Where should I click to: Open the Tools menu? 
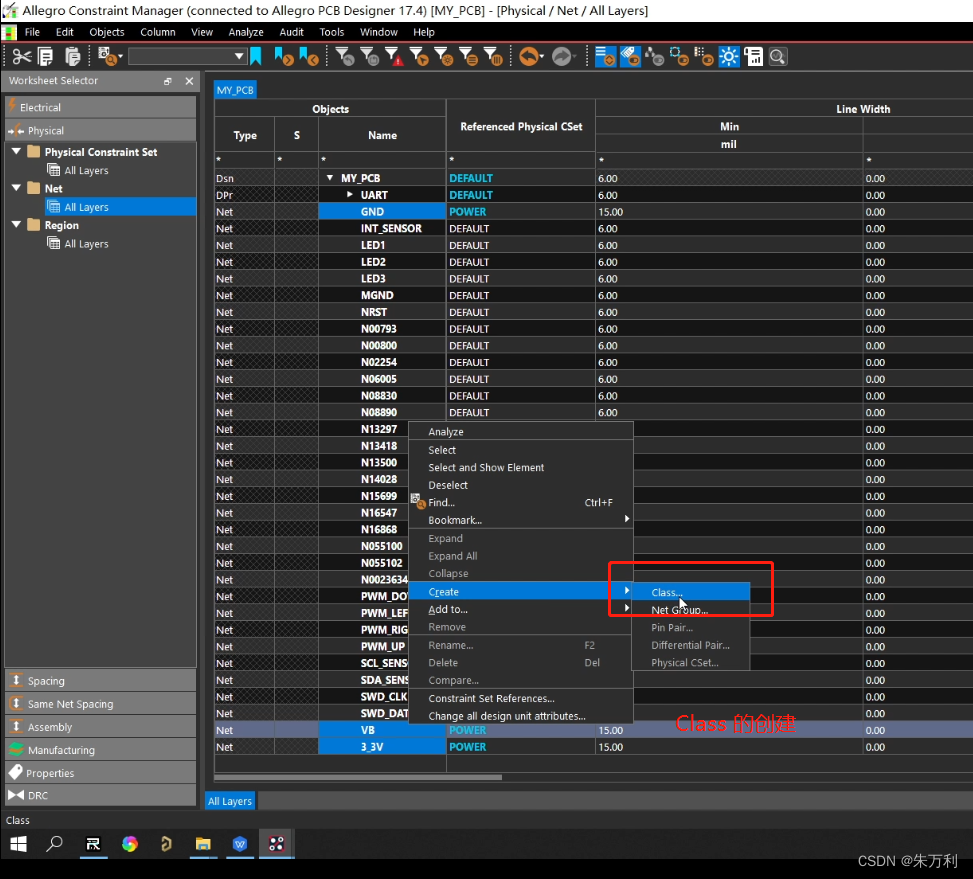(x=331, y=32)
